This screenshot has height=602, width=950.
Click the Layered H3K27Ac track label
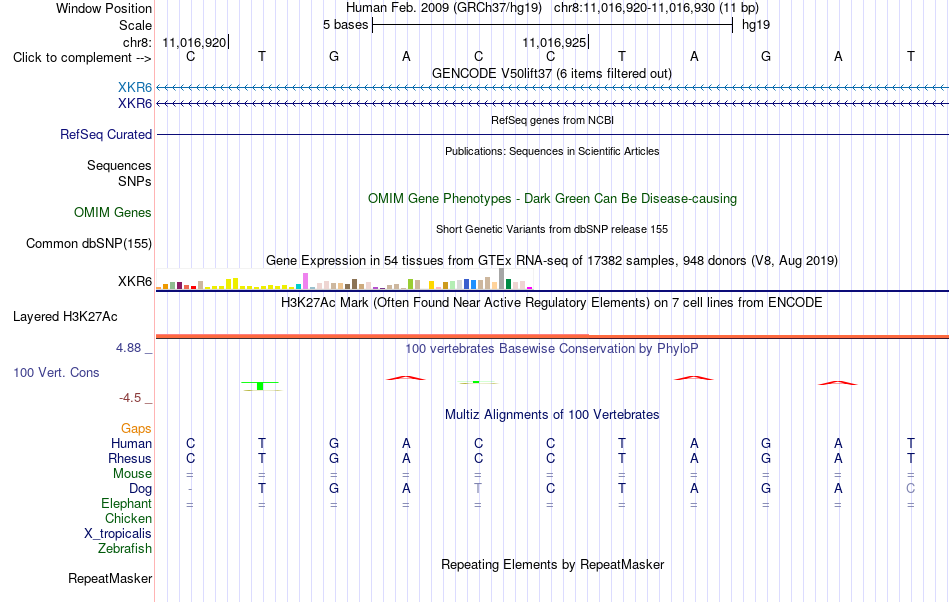[65, 317]
